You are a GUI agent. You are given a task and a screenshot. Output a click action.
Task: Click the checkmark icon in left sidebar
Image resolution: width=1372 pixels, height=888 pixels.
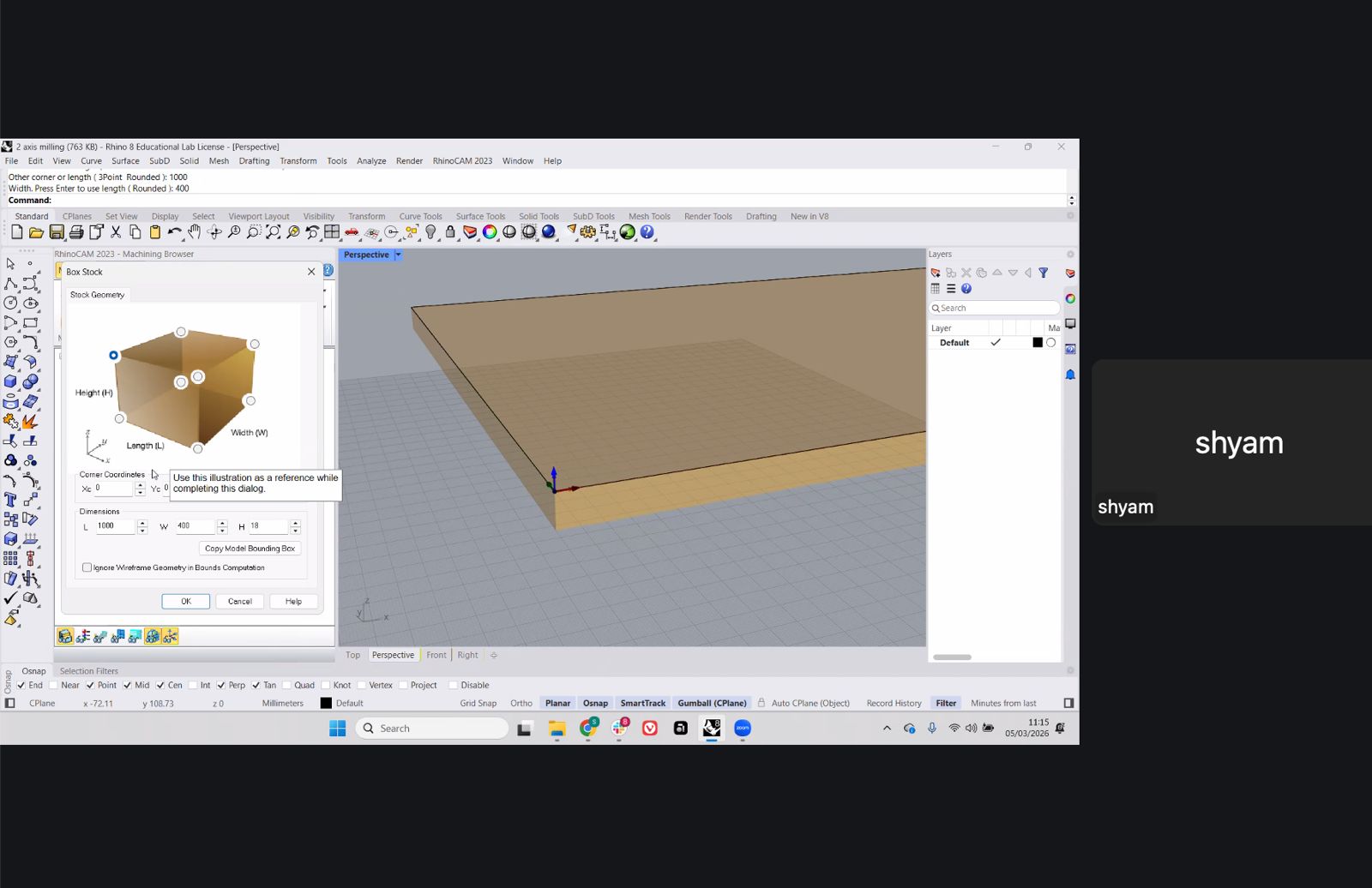point(10,598)
